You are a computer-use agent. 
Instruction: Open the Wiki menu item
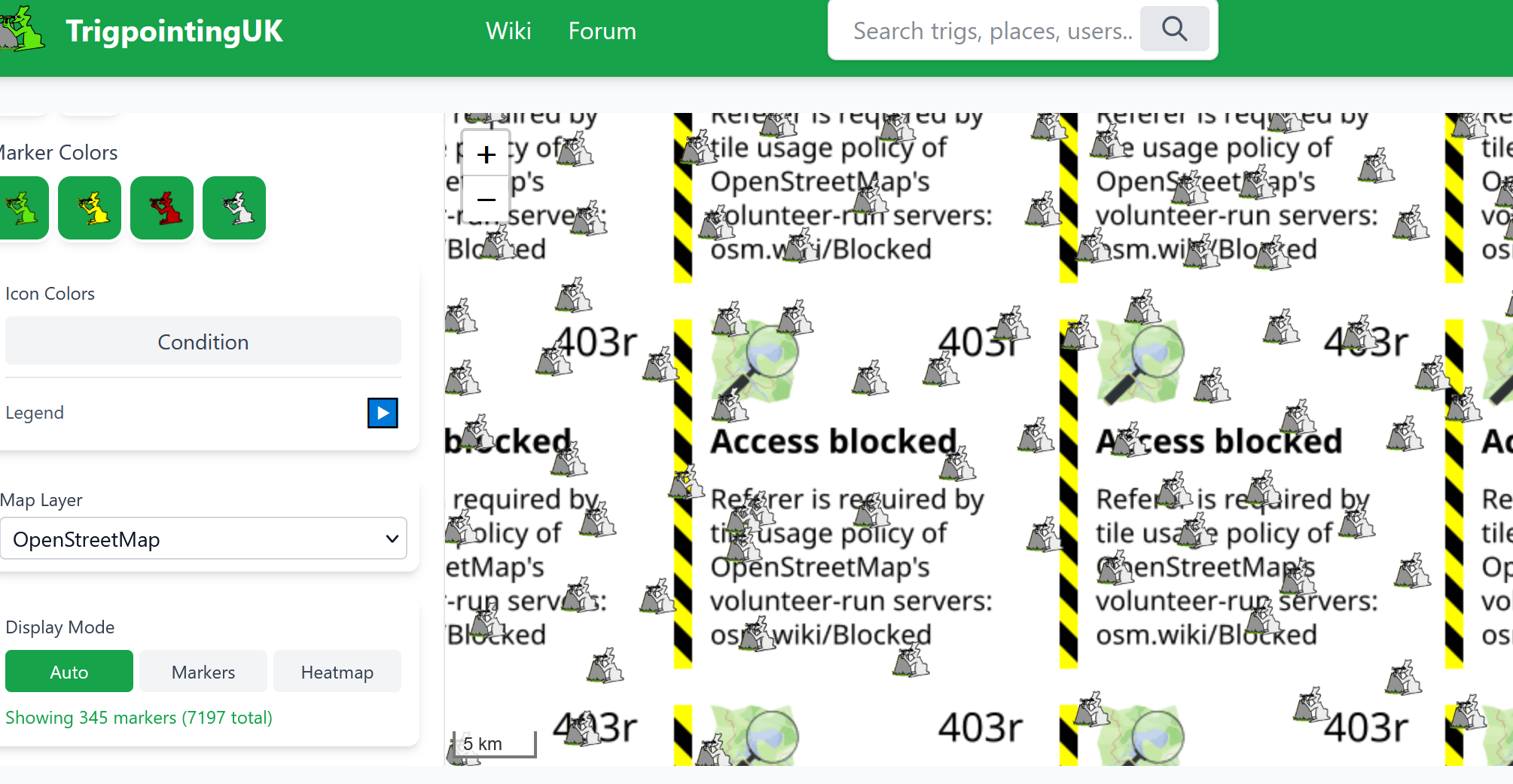click(508, 31)
